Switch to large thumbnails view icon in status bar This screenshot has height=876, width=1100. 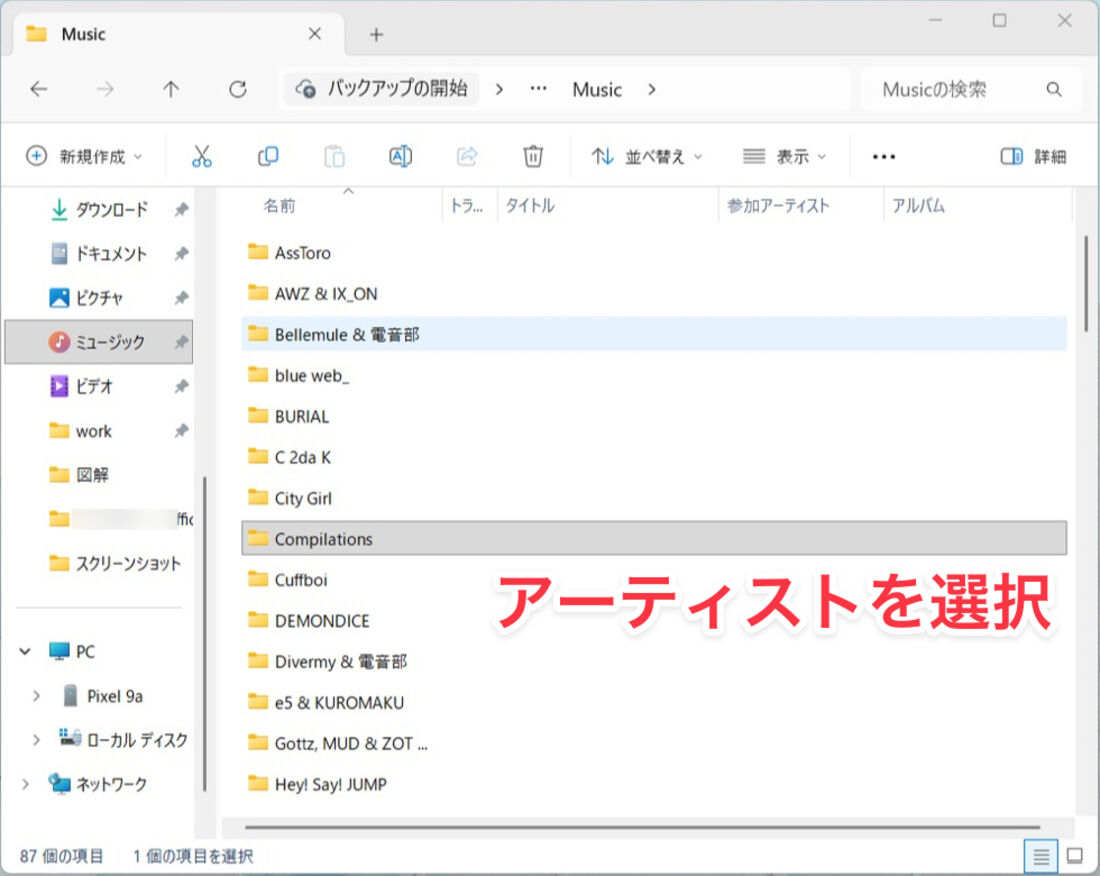tap(1075, 856)
